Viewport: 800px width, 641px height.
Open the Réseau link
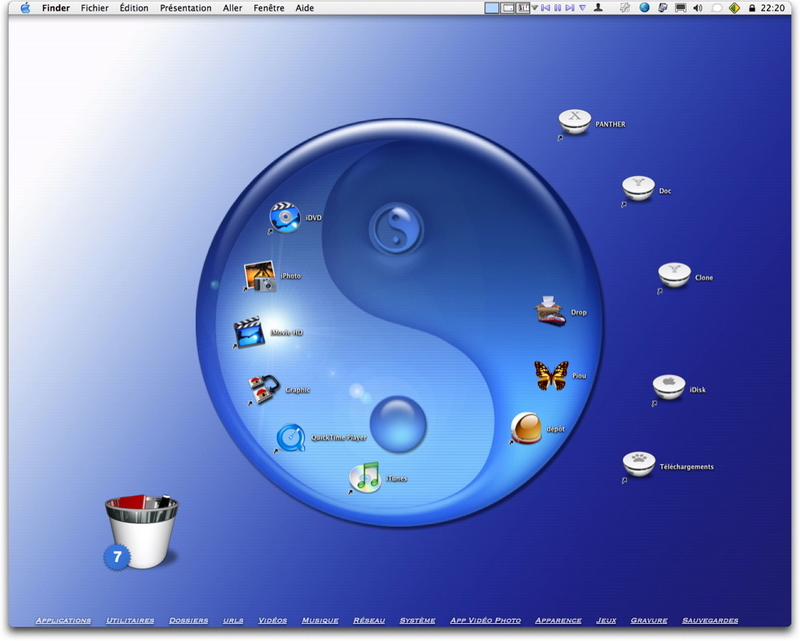pos(369,621)
